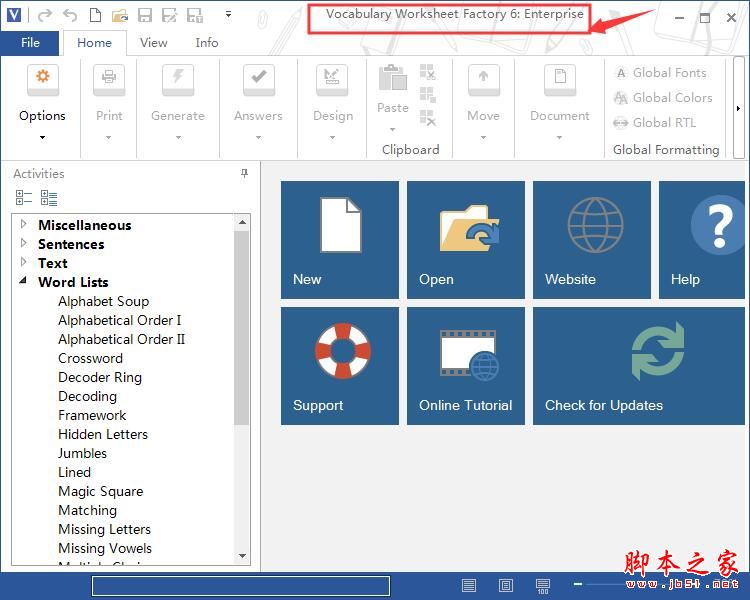750x600 pixels.
Task: Select Alphabetical Order II activity
Action: click(x=121, y=339)
